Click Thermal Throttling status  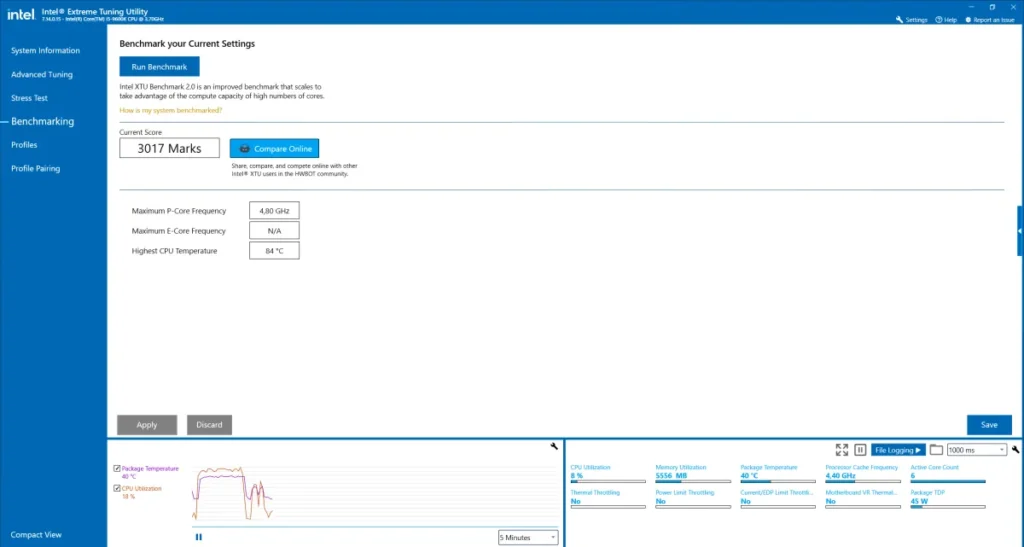[x=607, y=499]
